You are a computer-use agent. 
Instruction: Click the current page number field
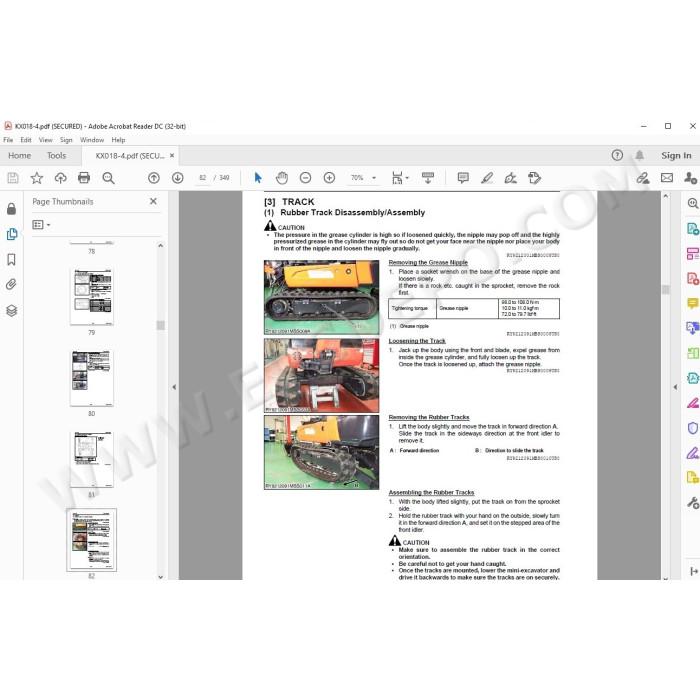tap(203, 178)
